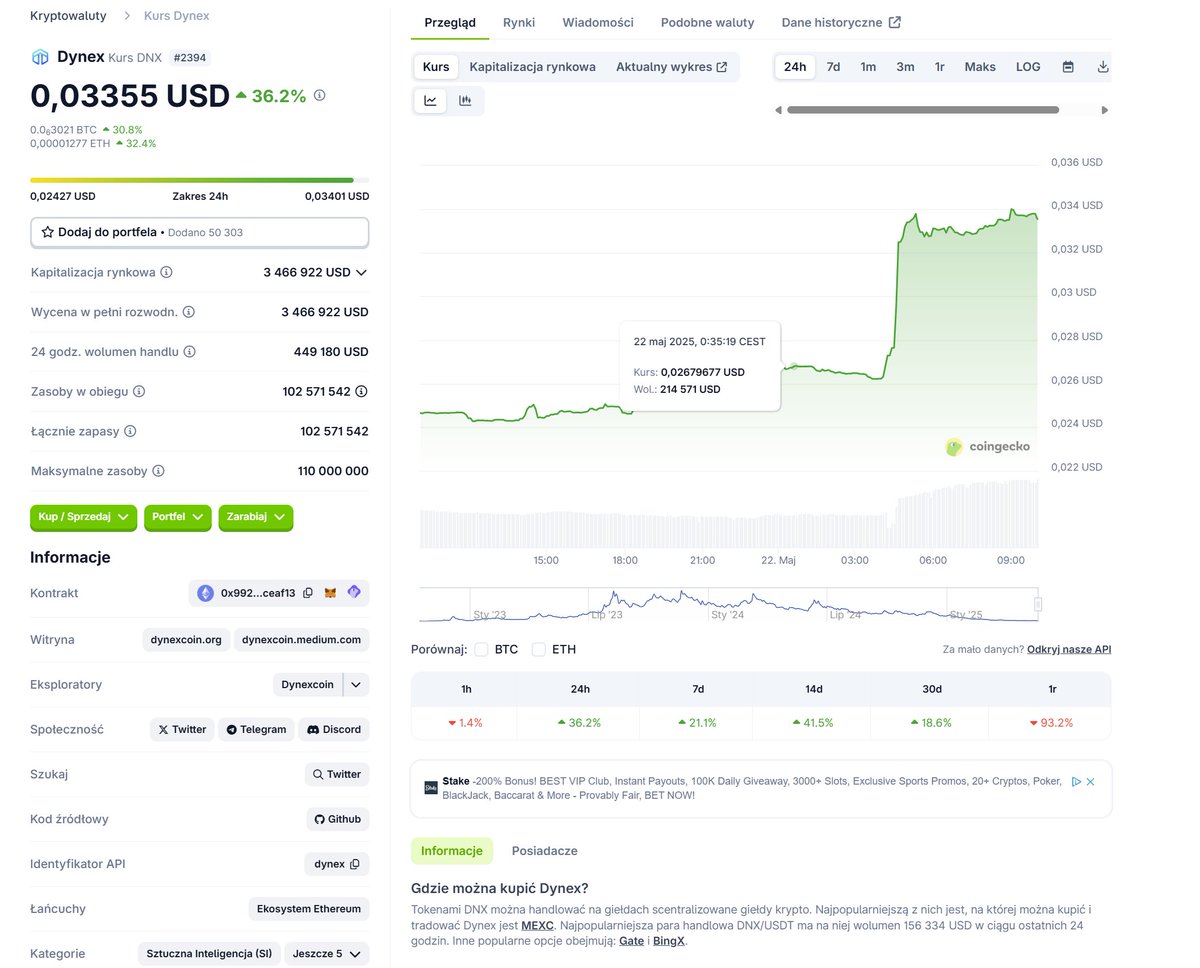The height and width of the screenshot is (968, 1200).
Task: Open the Aktualny wykres external link
Action: [671, 67]
